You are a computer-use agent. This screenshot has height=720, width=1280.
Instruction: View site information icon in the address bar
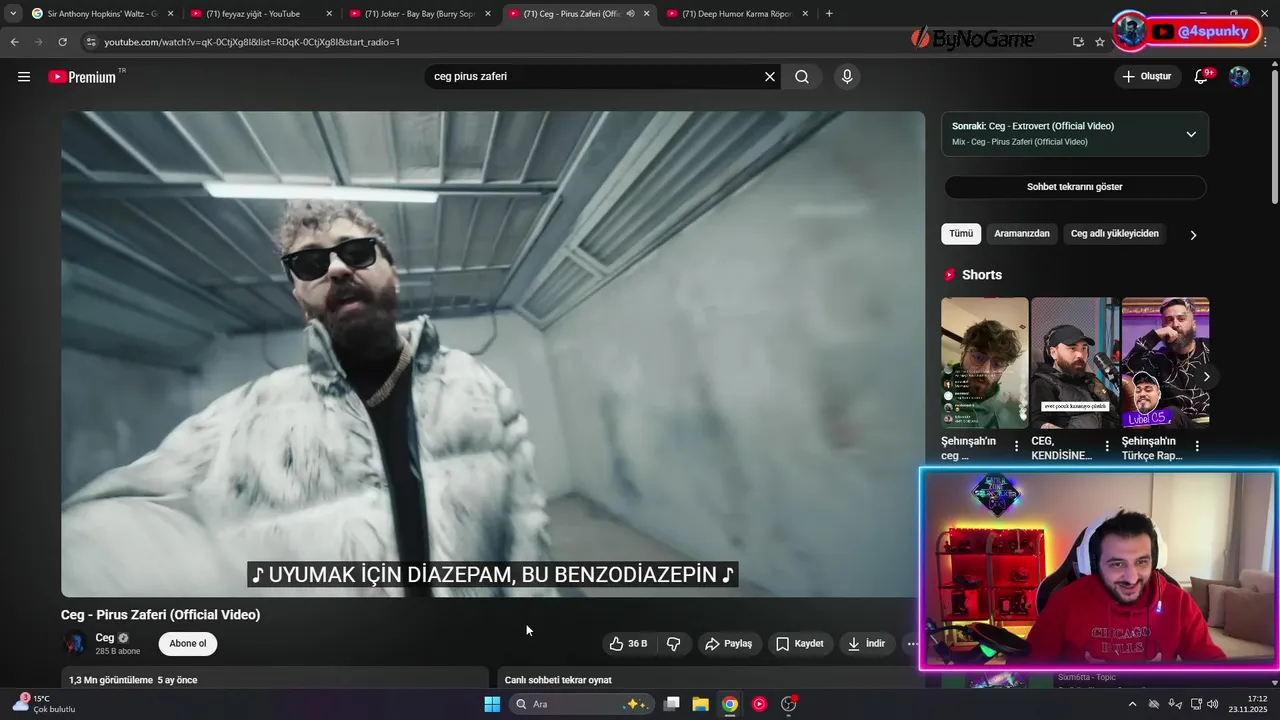[91, 42]
